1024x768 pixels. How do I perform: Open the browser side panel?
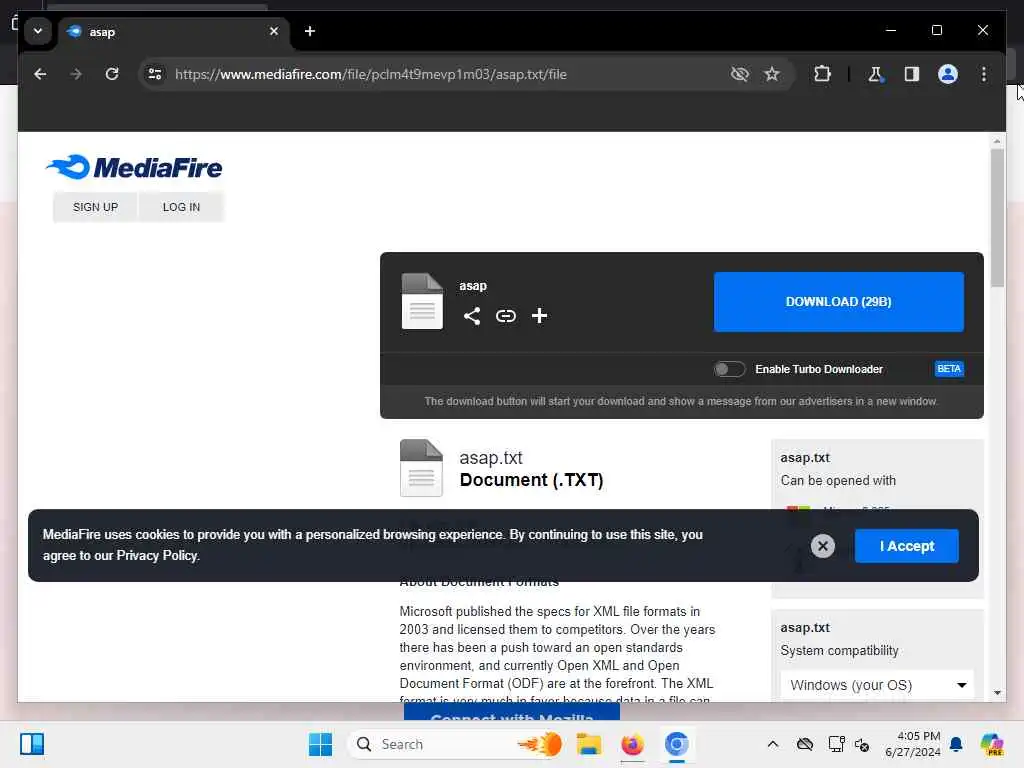coord(912,74)
